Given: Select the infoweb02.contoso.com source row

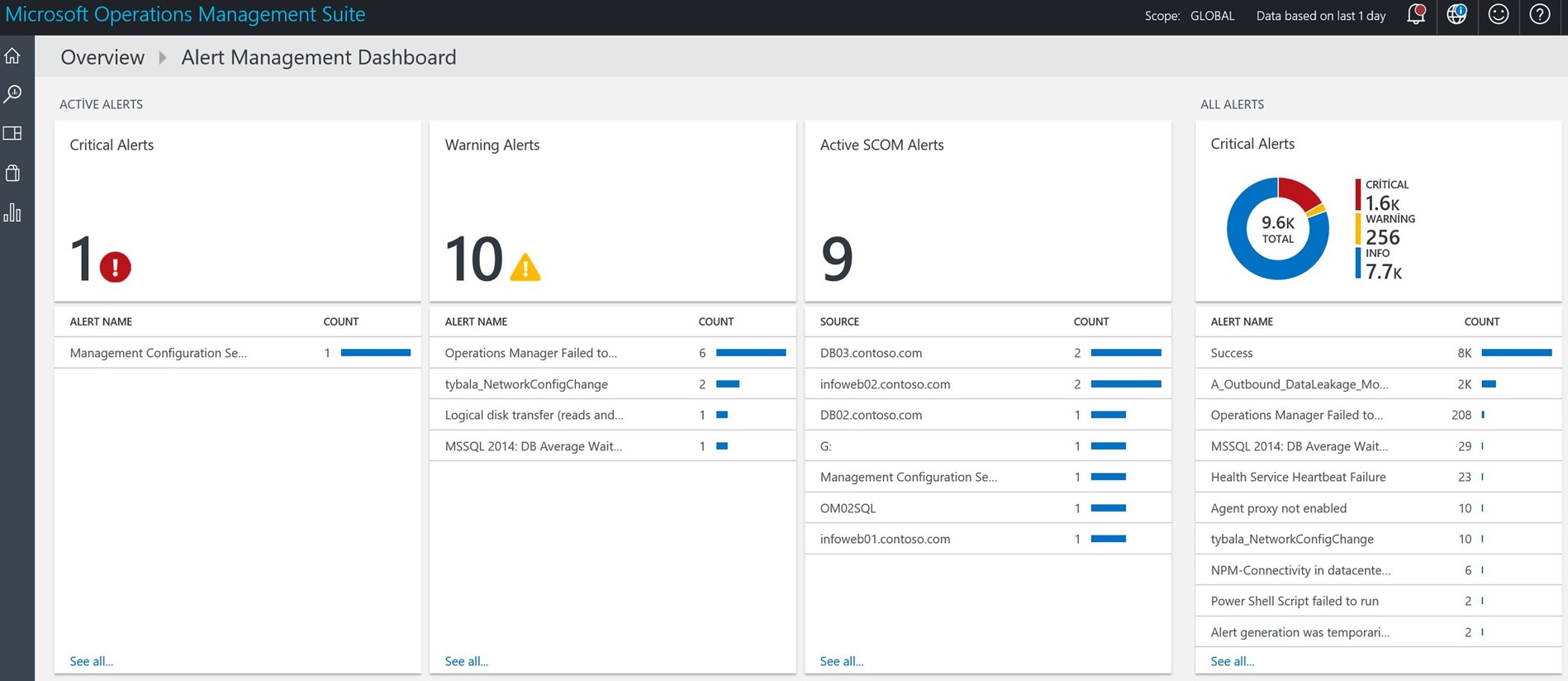Looking at the screenshot, I should [x=988, y=384].
